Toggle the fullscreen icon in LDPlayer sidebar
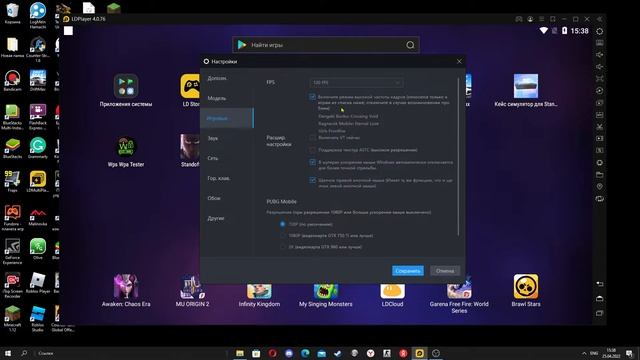The height and width of the screenshot is (360, 640). [x=599, y=79]
